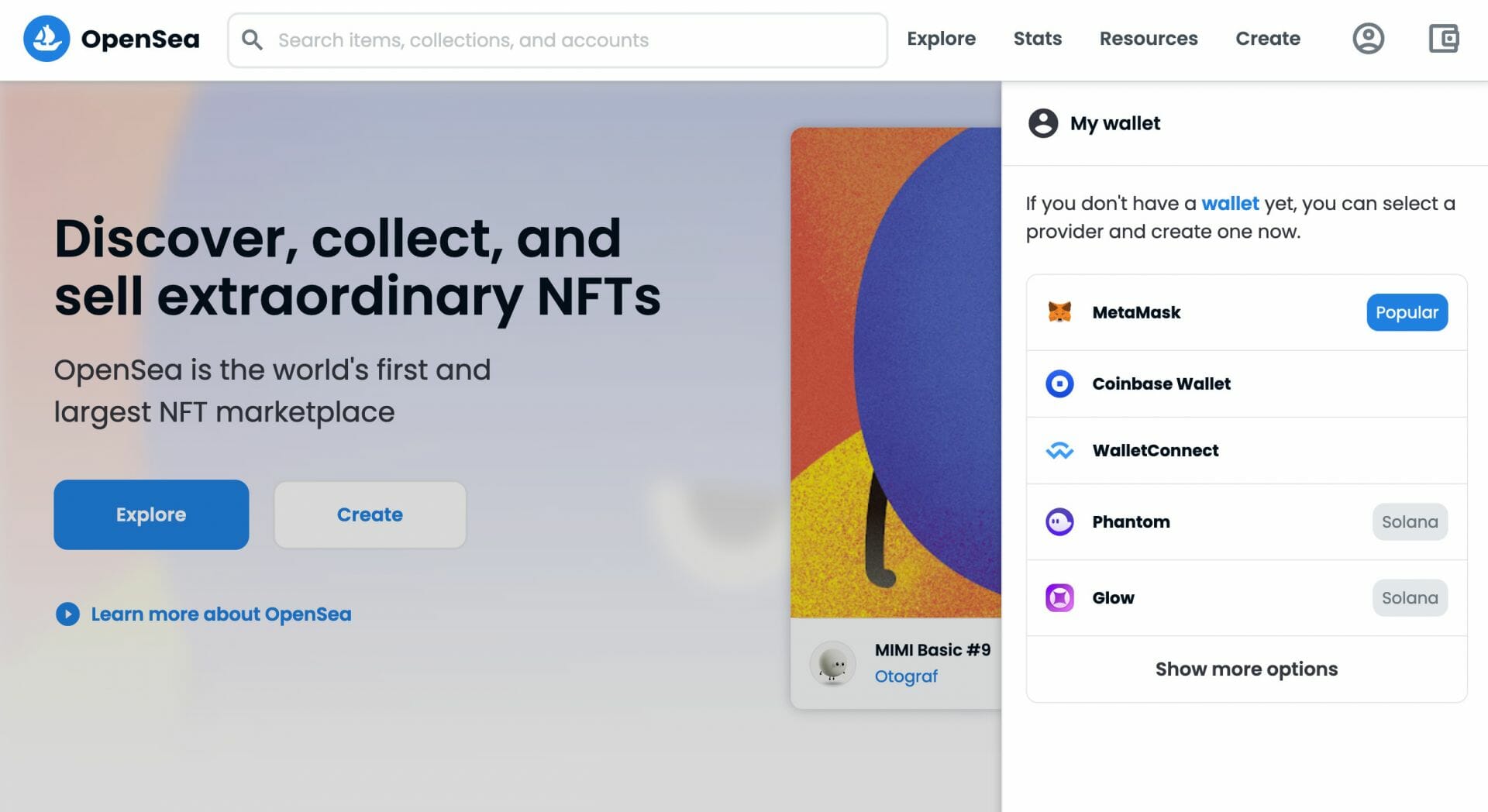
Task: Choose the Coinbase Wallet label
Action: (x=1161, y=384)
